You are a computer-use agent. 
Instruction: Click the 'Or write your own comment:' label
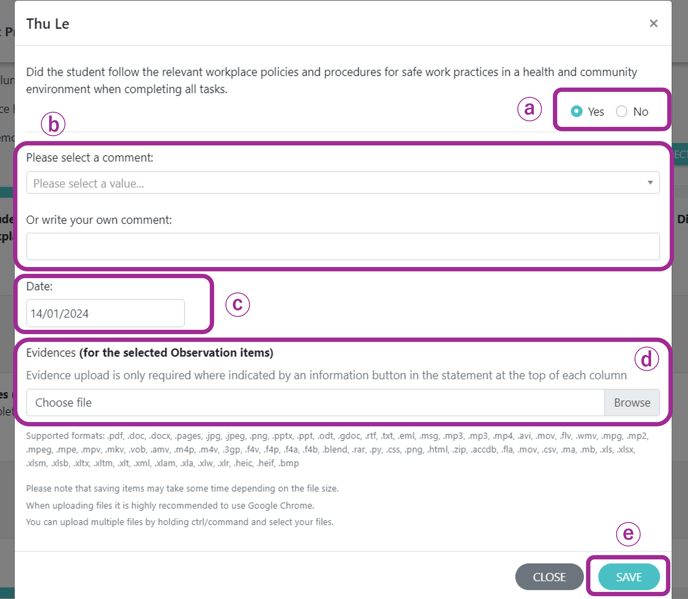point(99,219)
